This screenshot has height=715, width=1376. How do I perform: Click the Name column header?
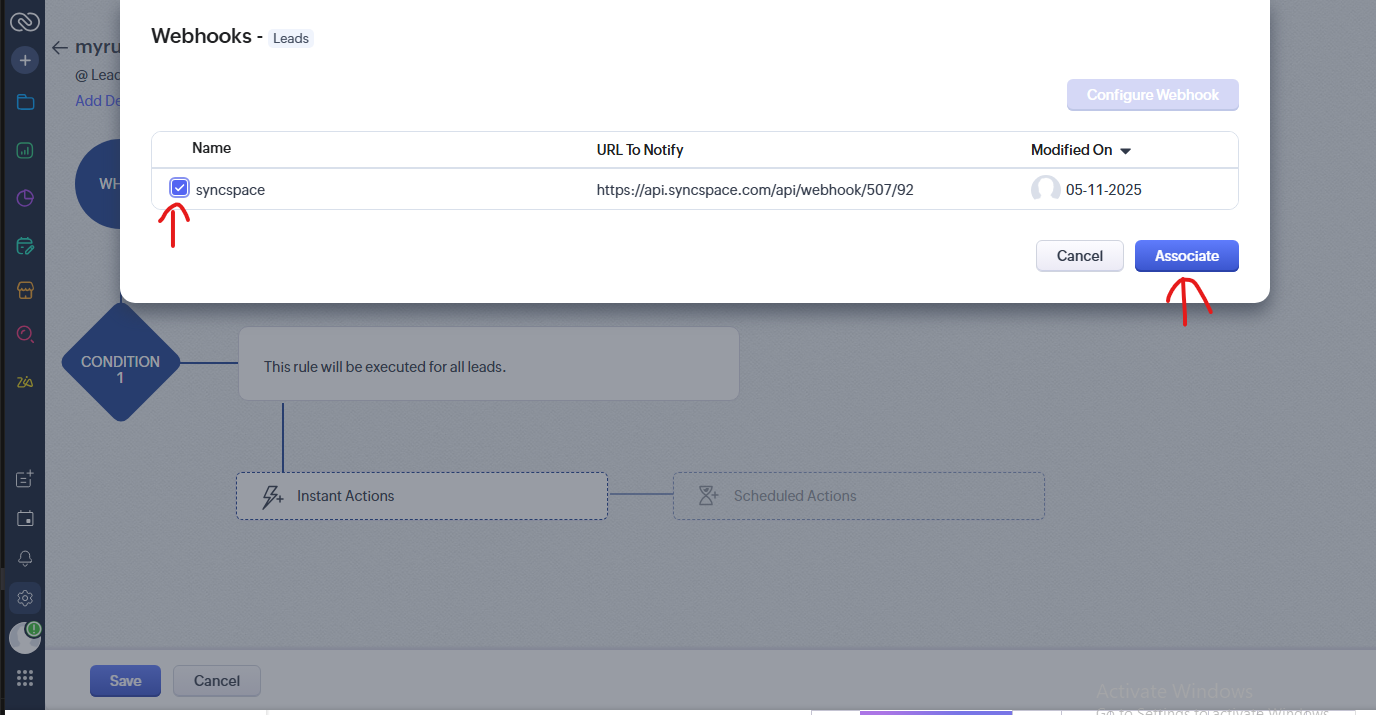coord(211,148)
